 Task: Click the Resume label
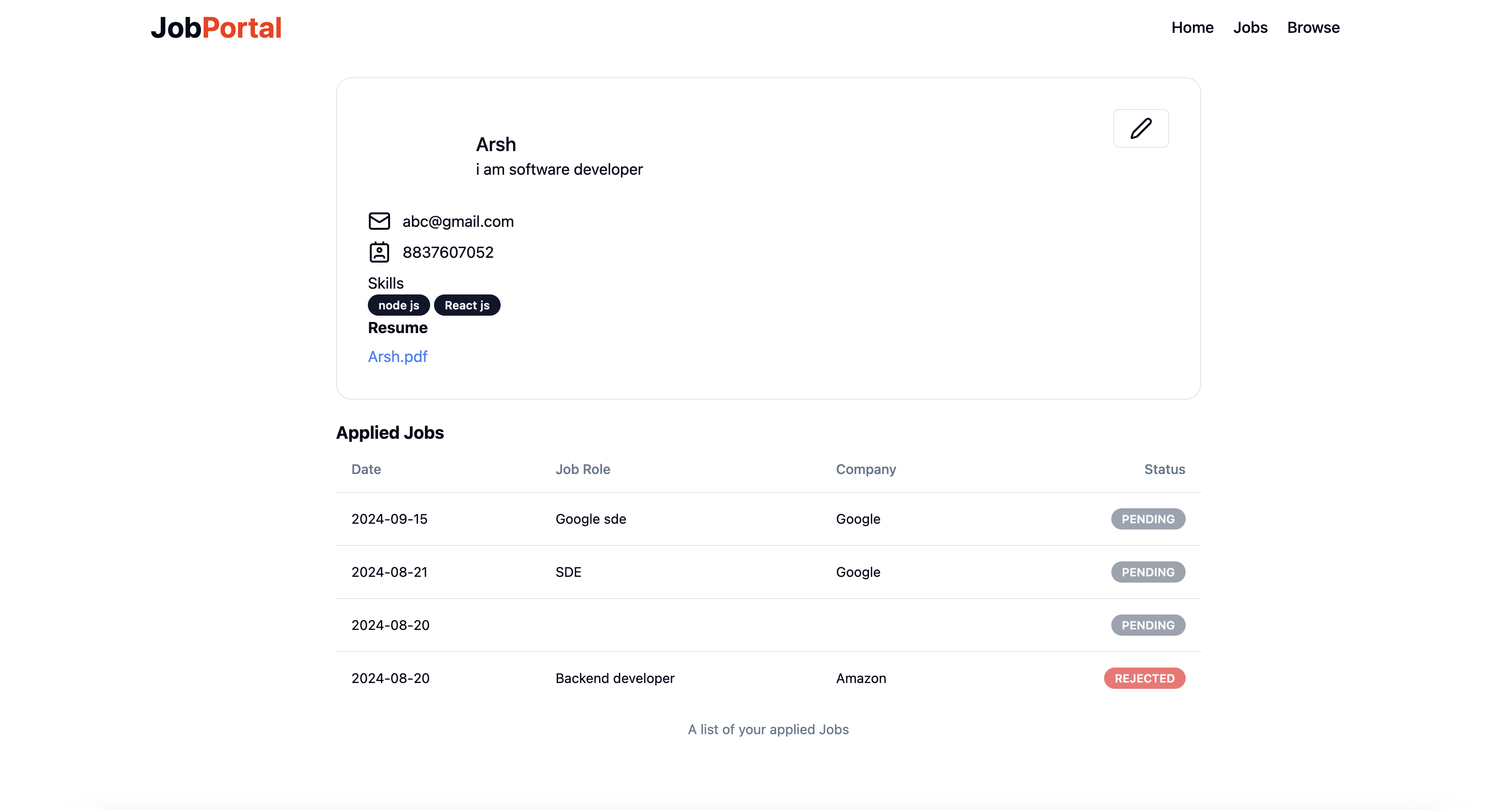pyautogui.click(x=397, y=328)
